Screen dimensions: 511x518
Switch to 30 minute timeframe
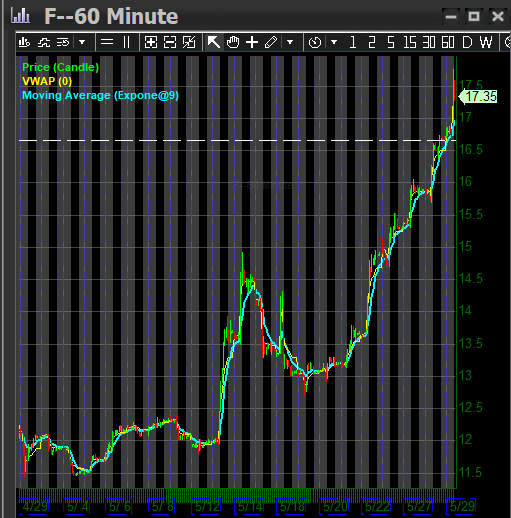429,42
